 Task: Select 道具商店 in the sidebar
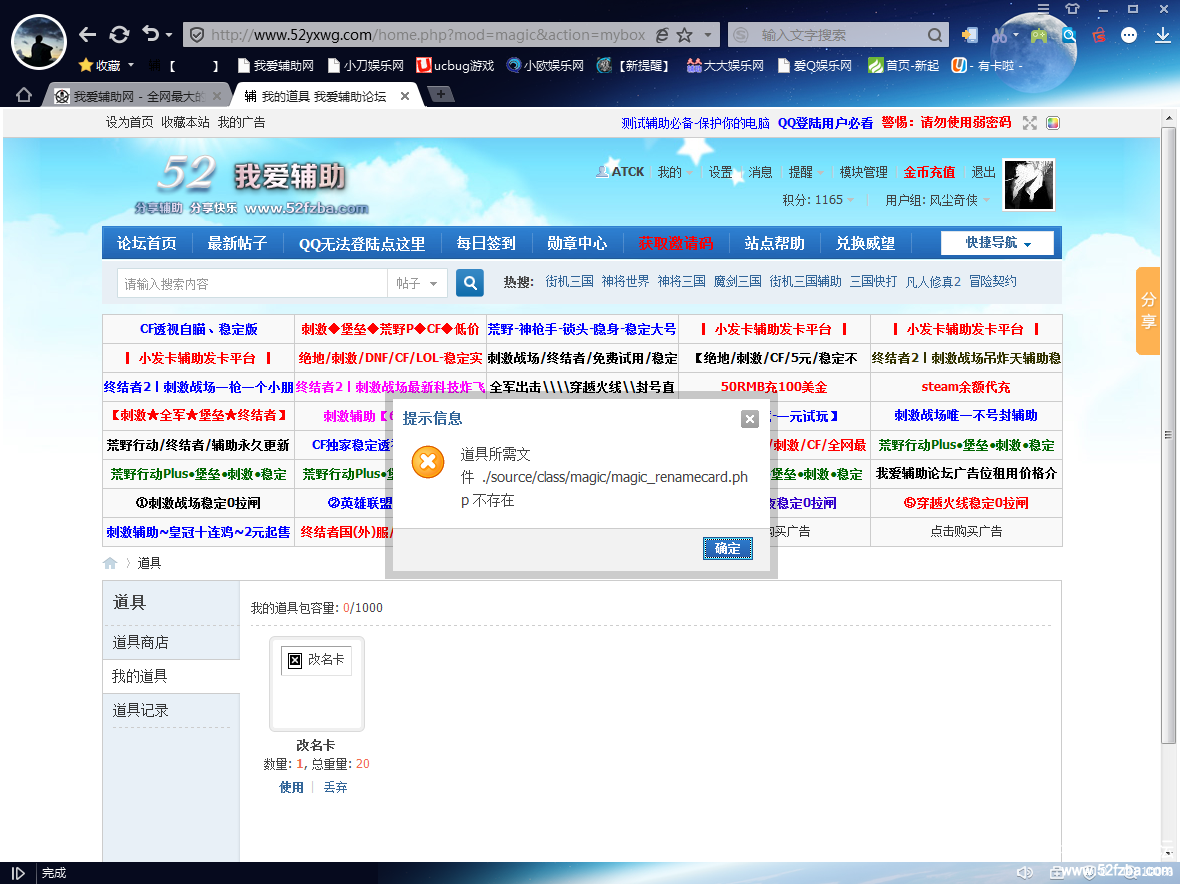pos(140,642)
